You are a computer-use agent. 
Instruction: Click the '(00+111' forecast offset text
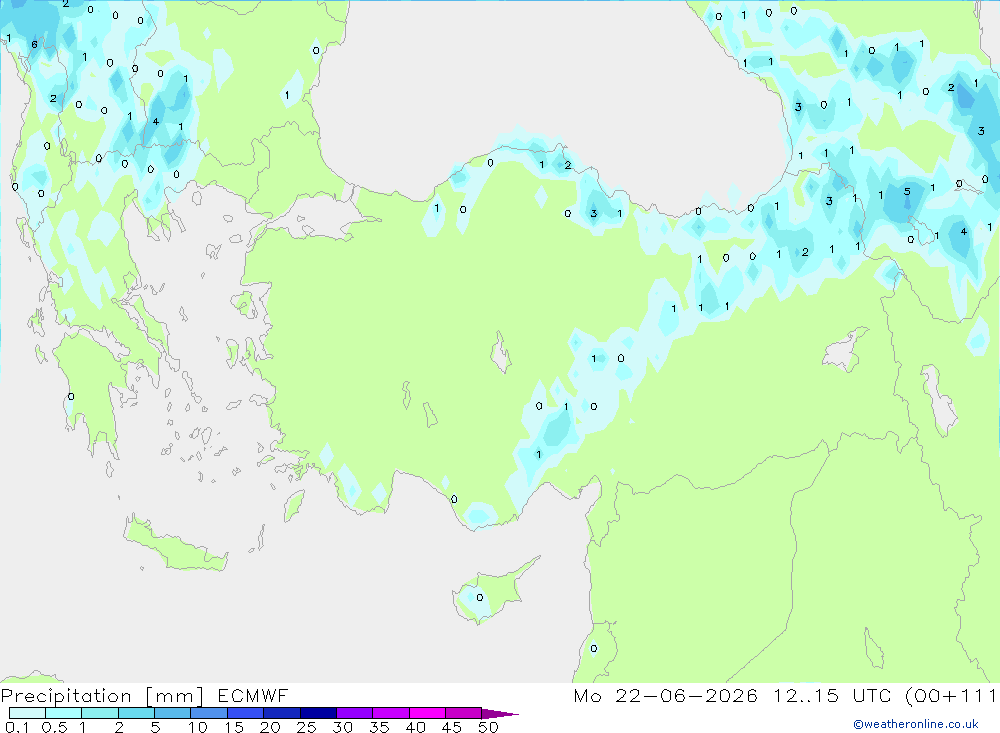point(951,696)
